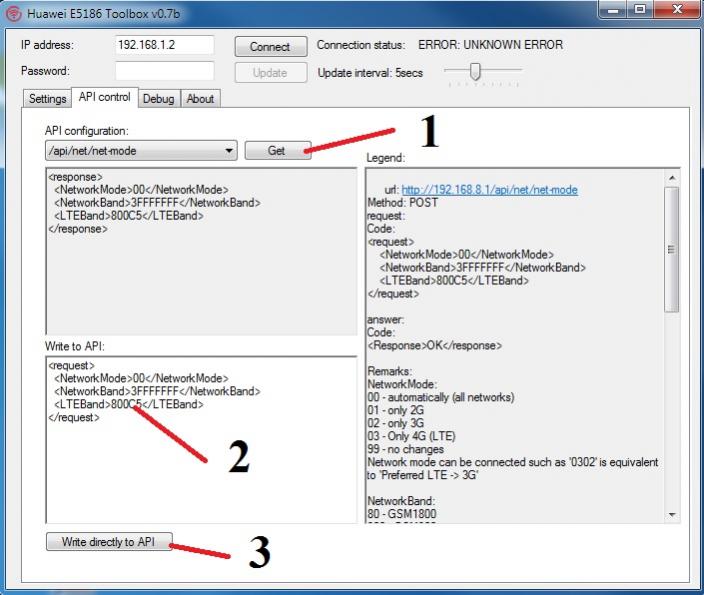Click the Huawei Toolbox app icon in title bar
This screenshot has width=704, height=595.
[x=14, y=13]
